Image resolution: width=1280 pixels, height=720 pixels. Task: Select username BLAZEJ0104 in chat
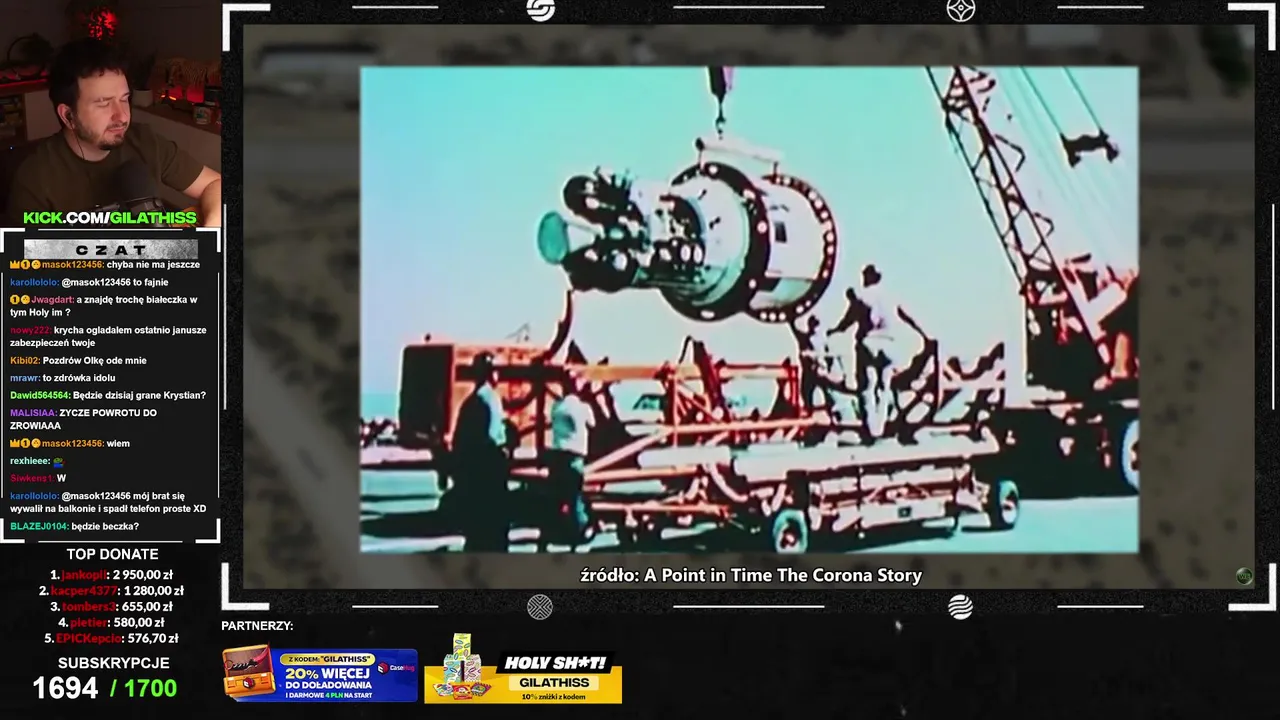(39, 526)
